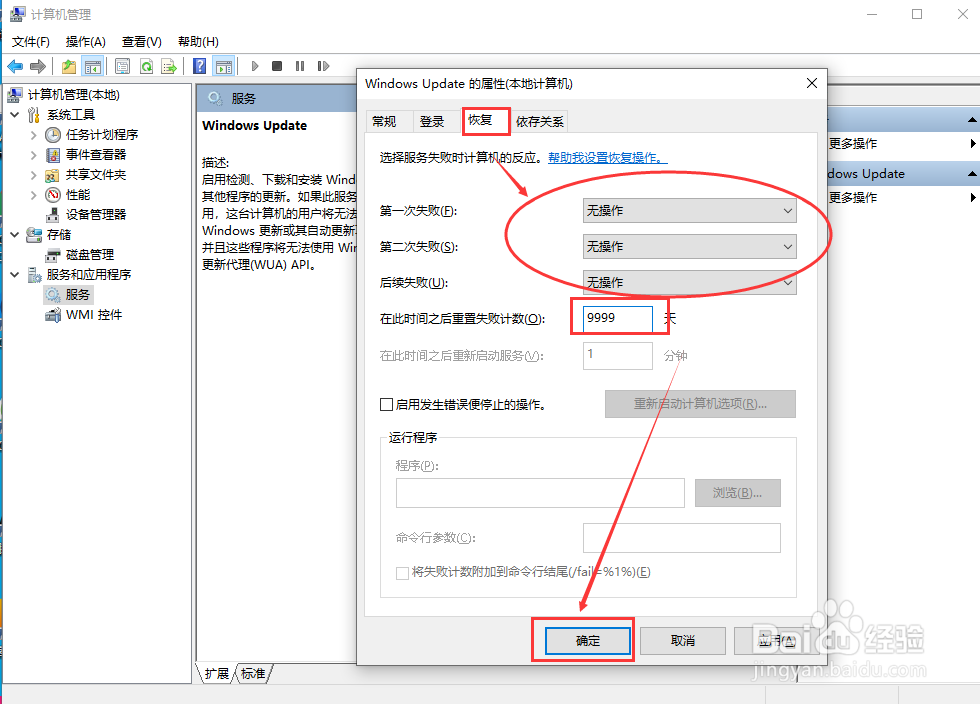Switch to the 依存关系 tab
Image resolution: width=980 pixels, height=704 pixels.
point(539,121)
